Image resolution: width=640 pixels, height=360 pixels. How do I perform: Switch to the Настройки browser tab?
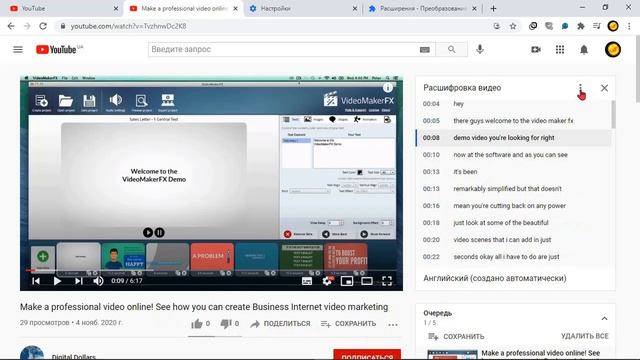coord(302,8)
